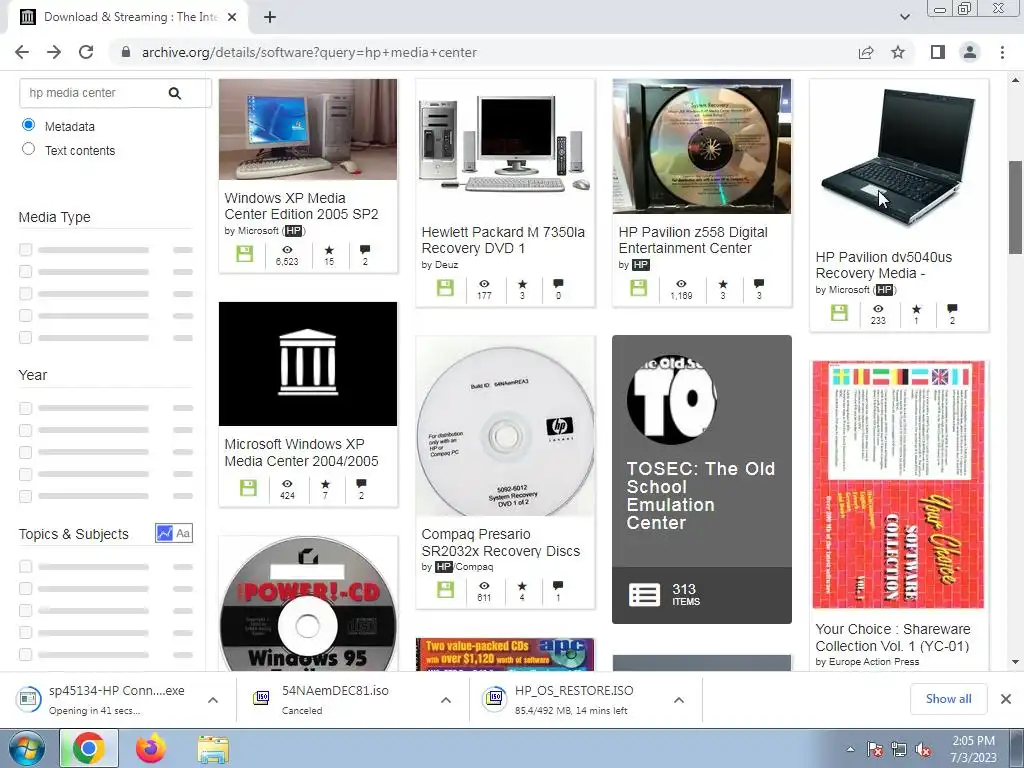Check the first Year filter checkbox
The image size is (1024, 768).
tap(25, 408)
